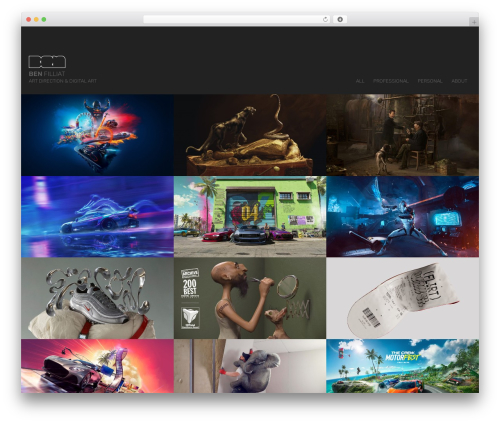The image size is (500, 423).
Task: Open the panther and snake sculpture thumbnail
Action: tap(250, 135)
